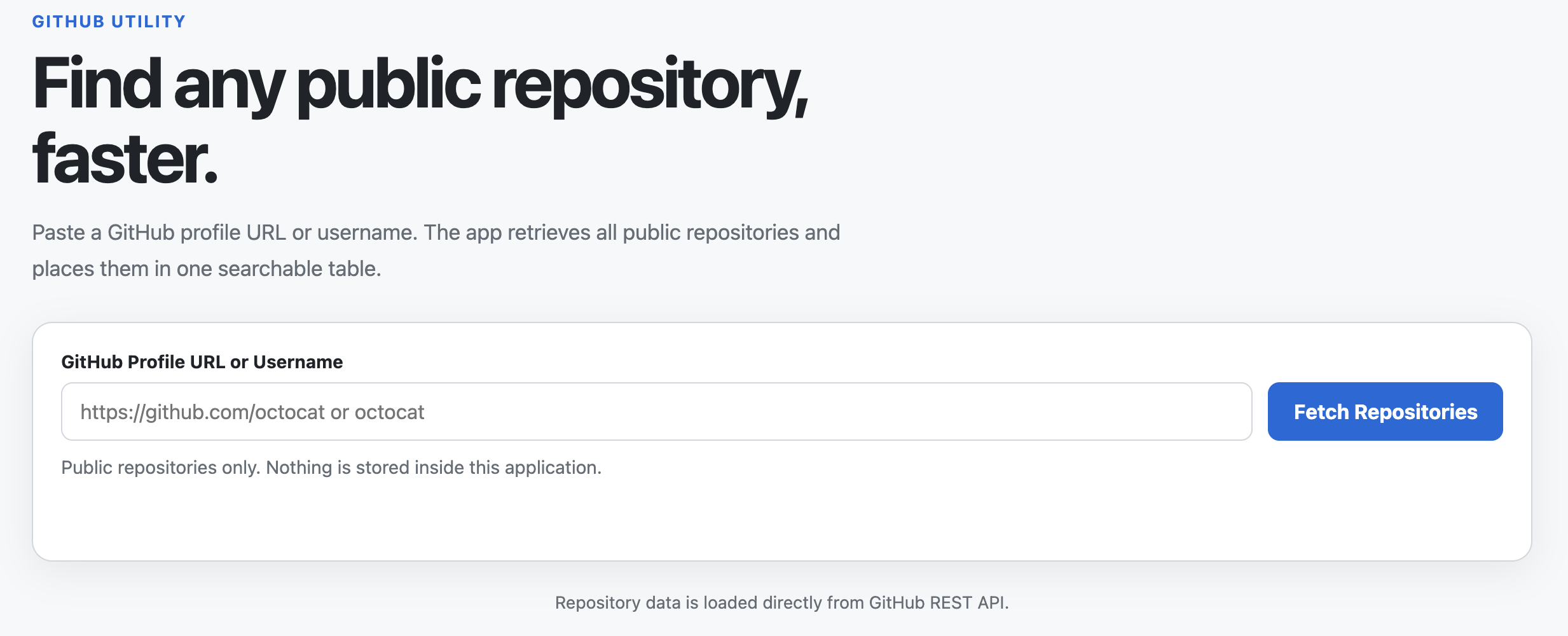This screenshot has height=636, width=1568.
Task: Click the 'Repository data is loaded directly' footer note
Action: [782, 602]
